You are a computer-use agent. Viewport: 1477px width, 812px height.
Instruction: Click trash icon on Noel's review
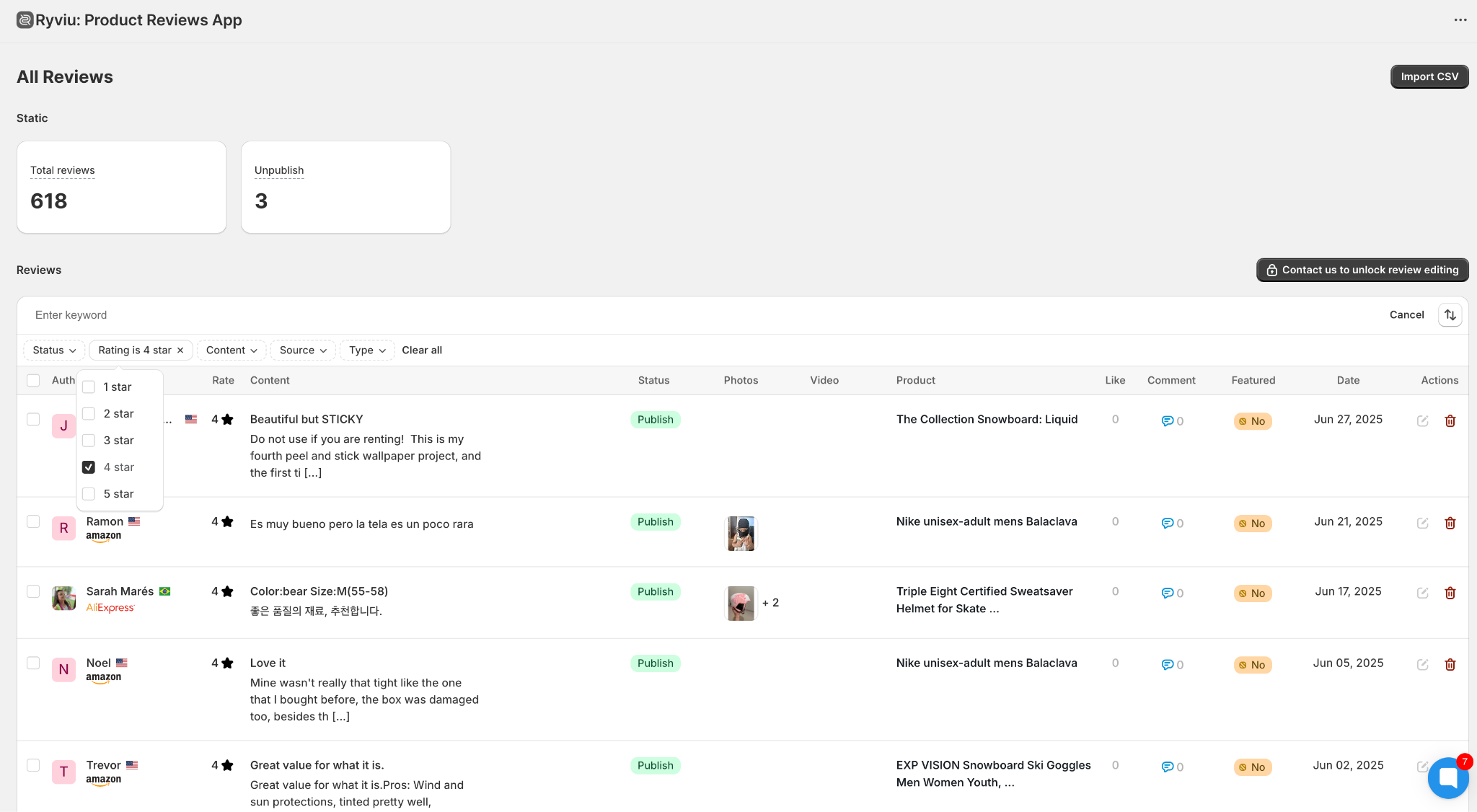pyautogui.click(x=1450, y=664)
